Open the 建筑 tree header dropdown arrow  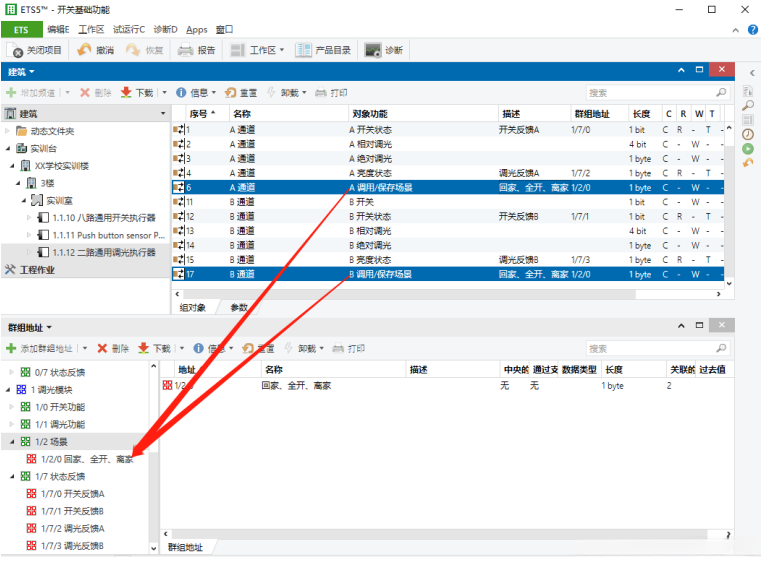click(163, 113)
